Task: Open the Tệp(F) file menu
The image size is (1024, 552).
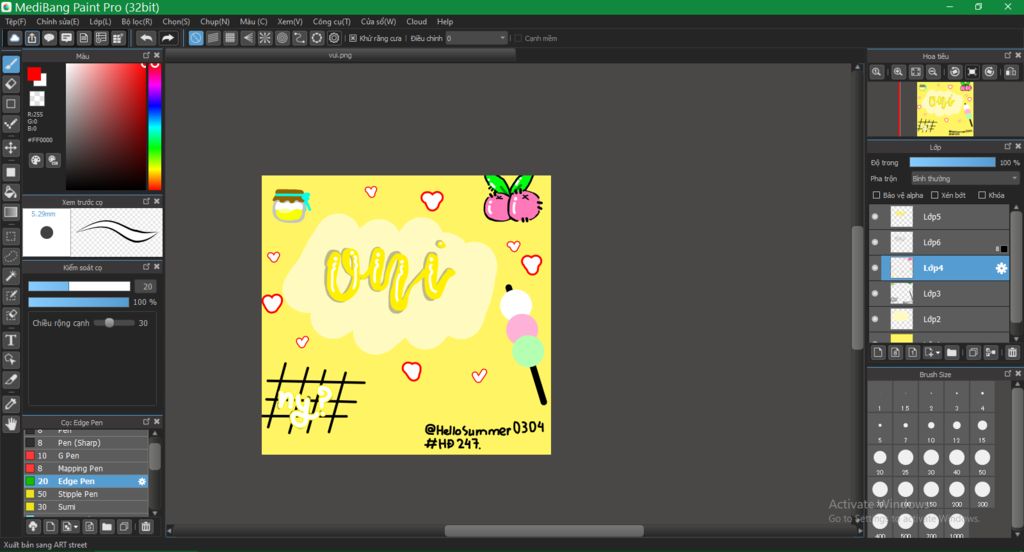Action: (16, 22)
